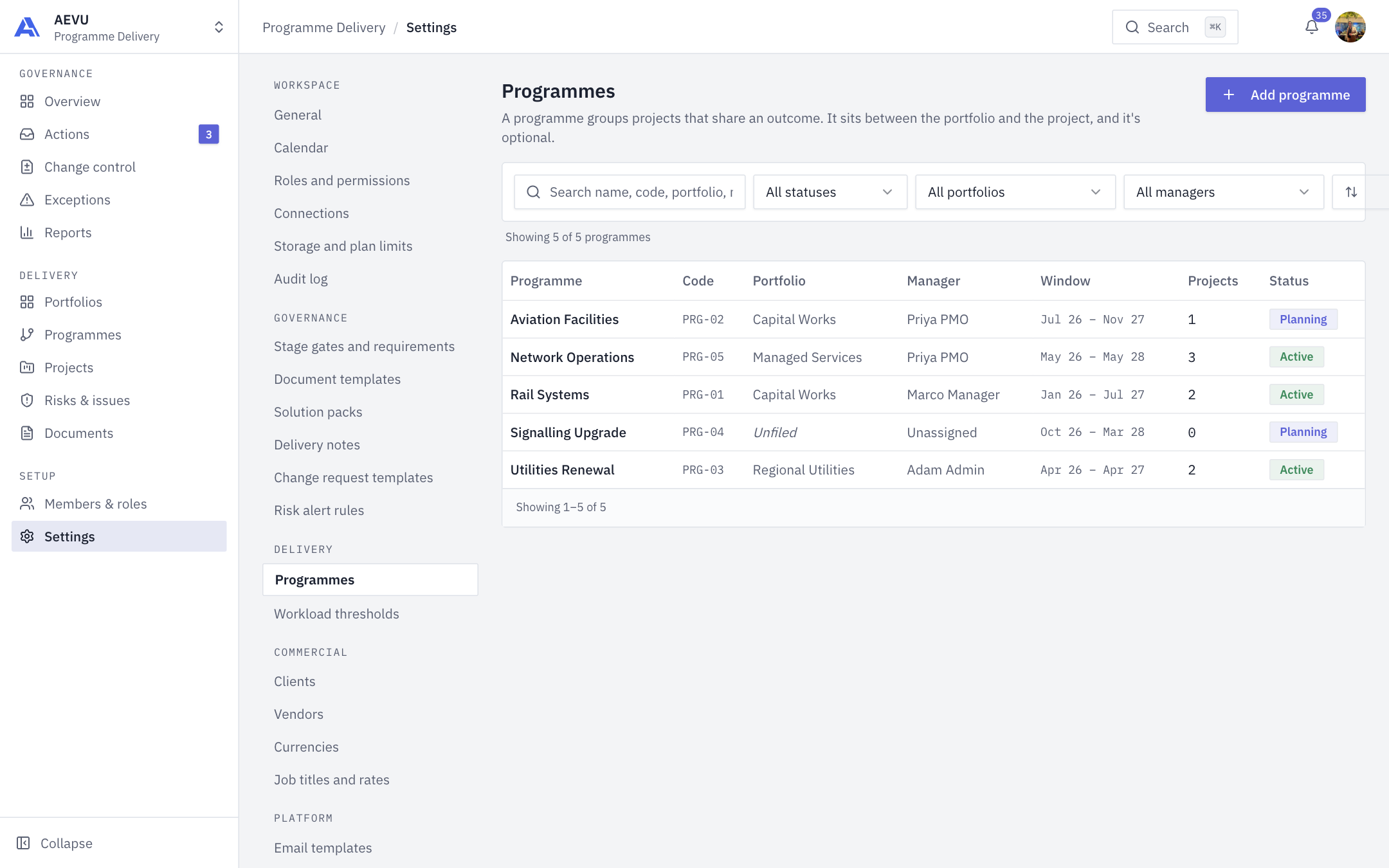
Task: Click the Members & roles people icon
Action: [27, 504]
